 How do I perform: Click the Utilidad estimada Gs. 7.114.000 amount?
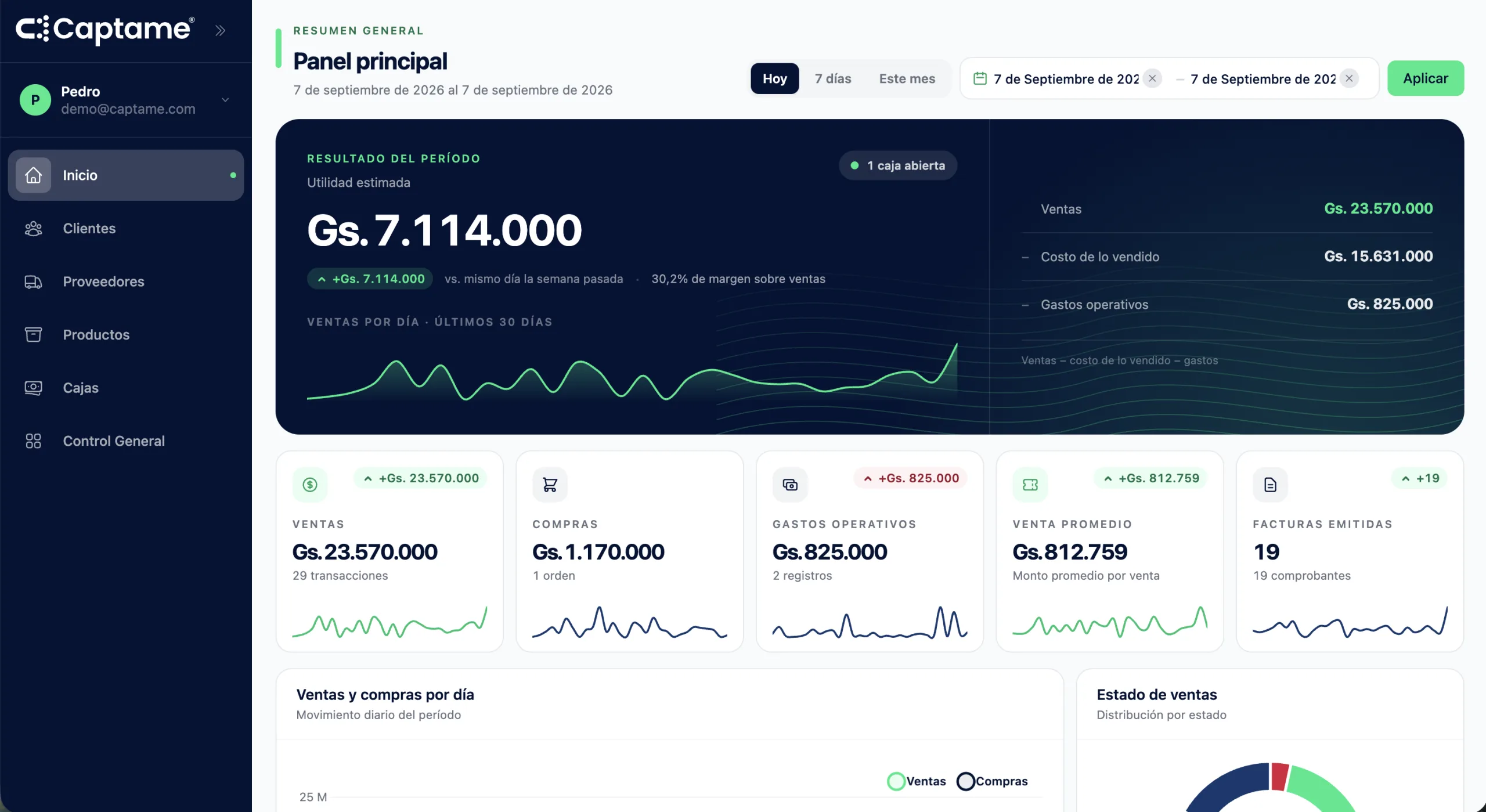(x=444, y=230)
